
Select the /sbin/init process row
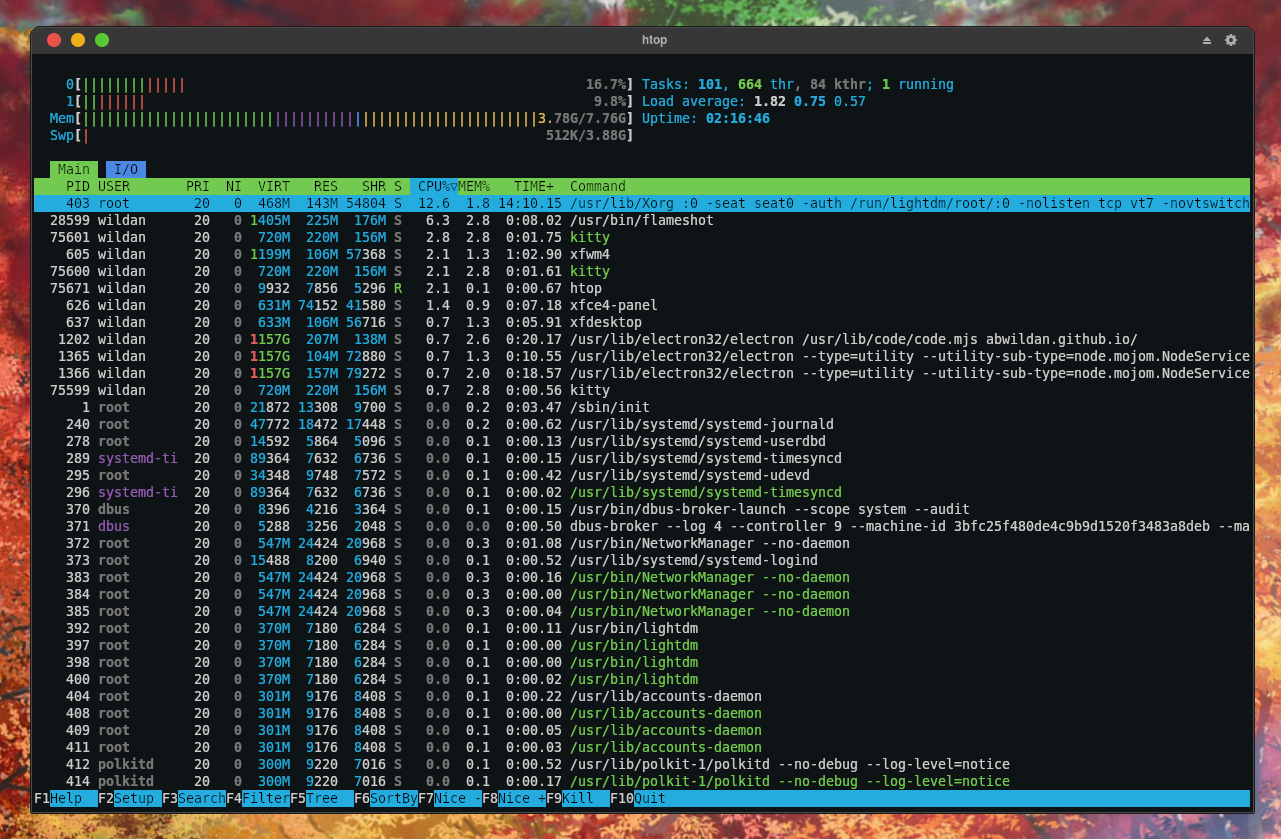click(642, 407)
